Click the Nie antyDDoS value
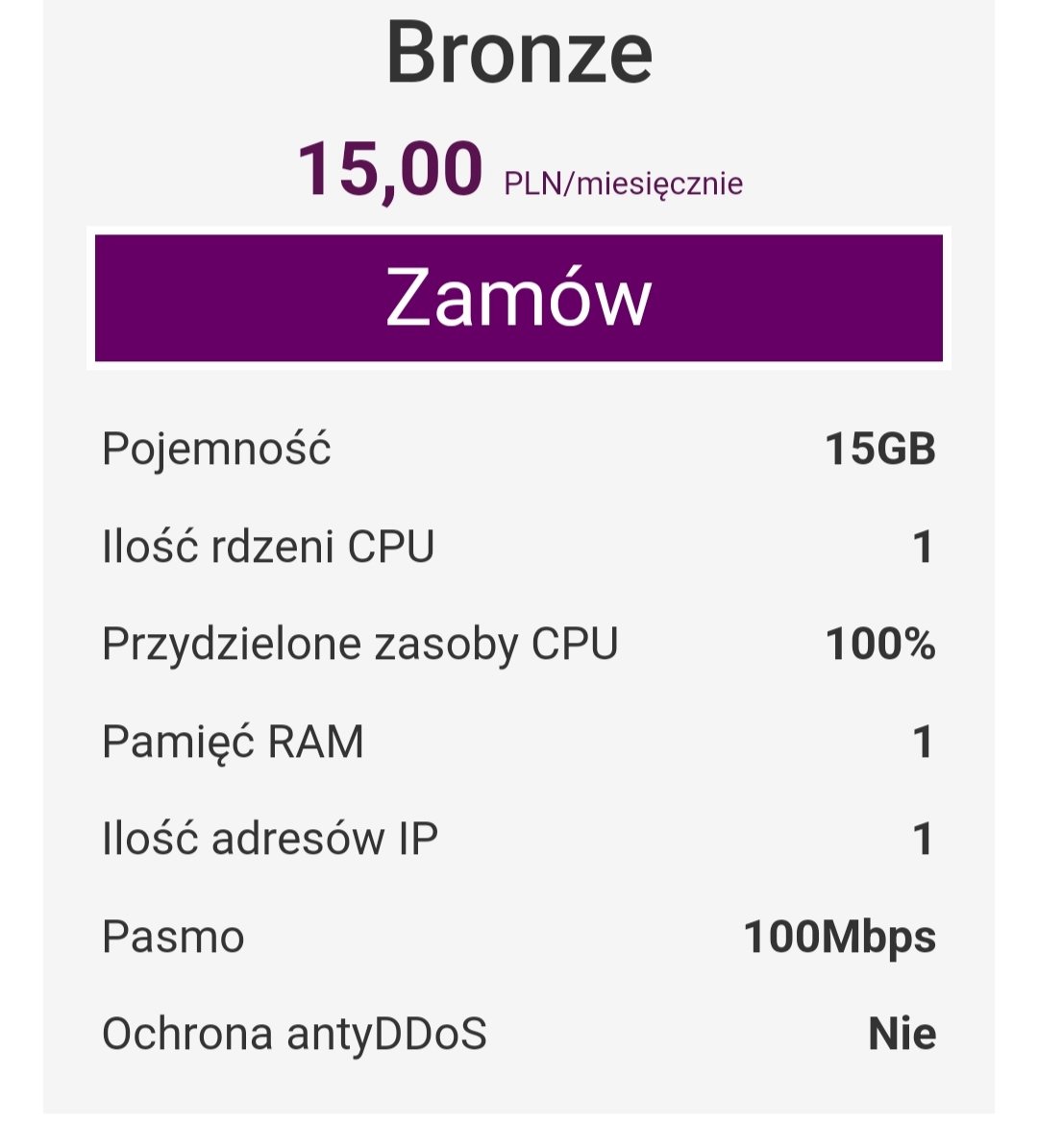The image size is (1038, 1148). point(902,1034)
